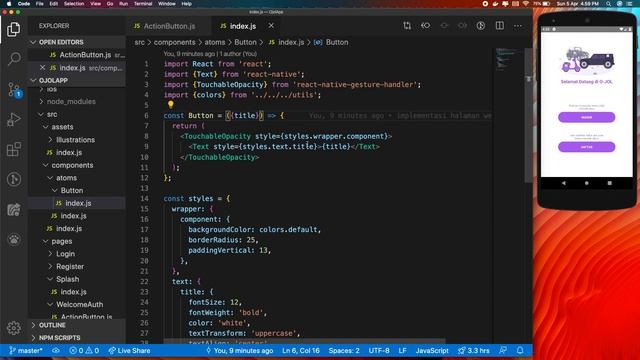
Task: Click the Button breadcrumb segment
Action: (245, 42)
